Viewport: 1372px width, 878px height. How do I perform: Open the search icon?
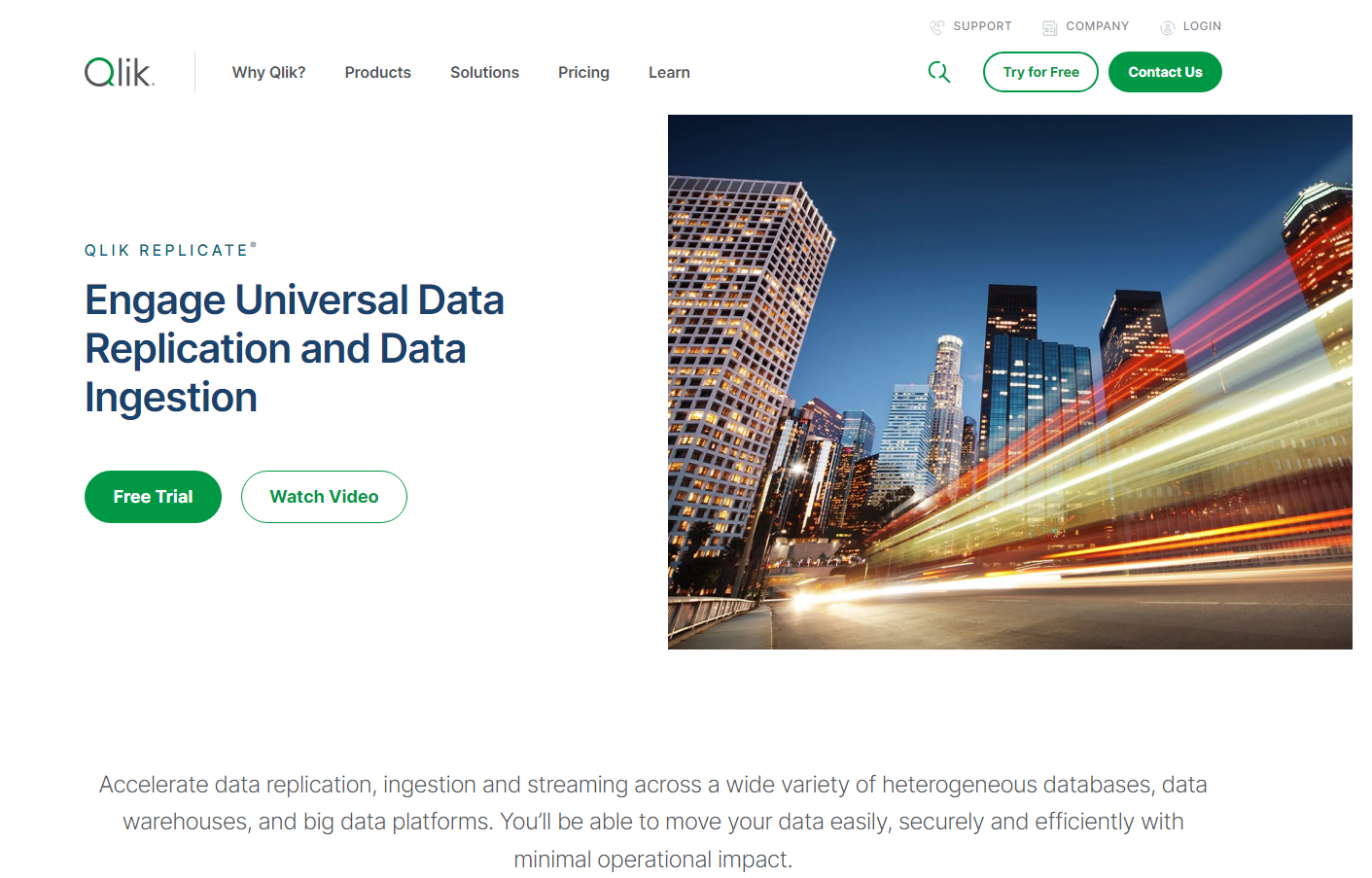click(x=938, y=72)
